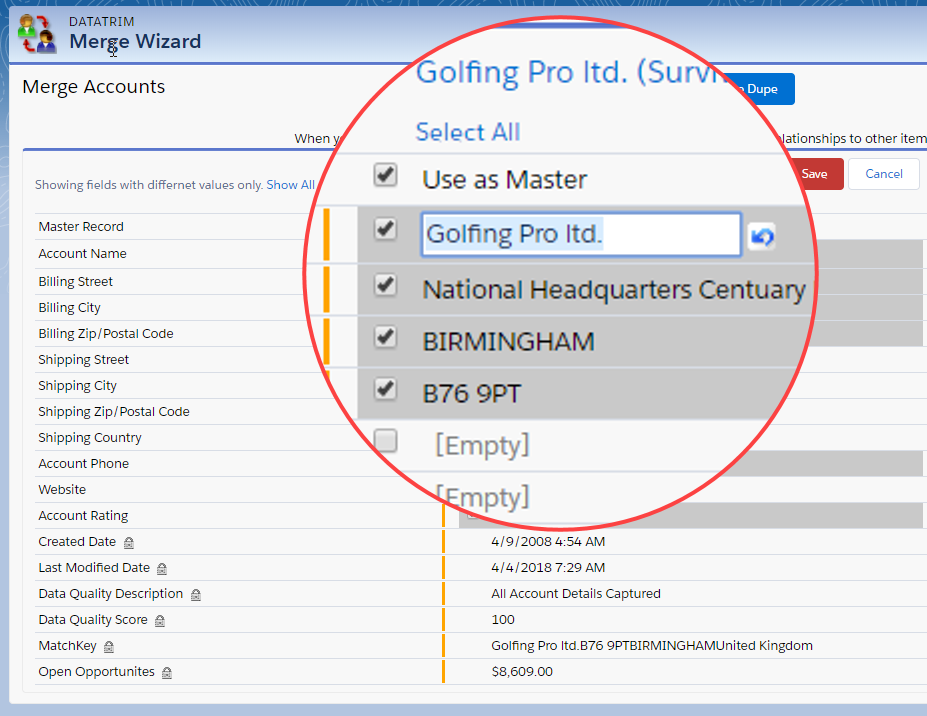Select the Master Record row label
The image size is (927, 716).
pos(81,226)
